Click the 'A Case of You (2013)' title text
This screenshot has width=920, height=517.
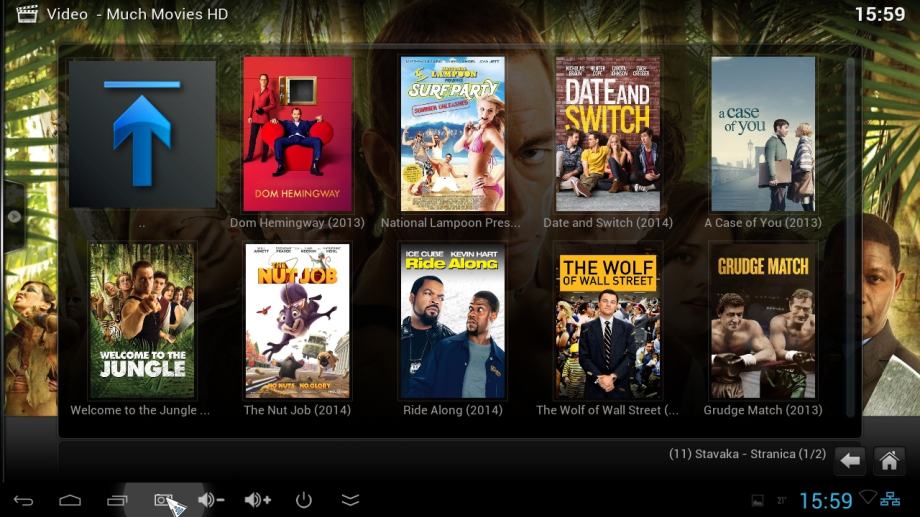[763, 223]
